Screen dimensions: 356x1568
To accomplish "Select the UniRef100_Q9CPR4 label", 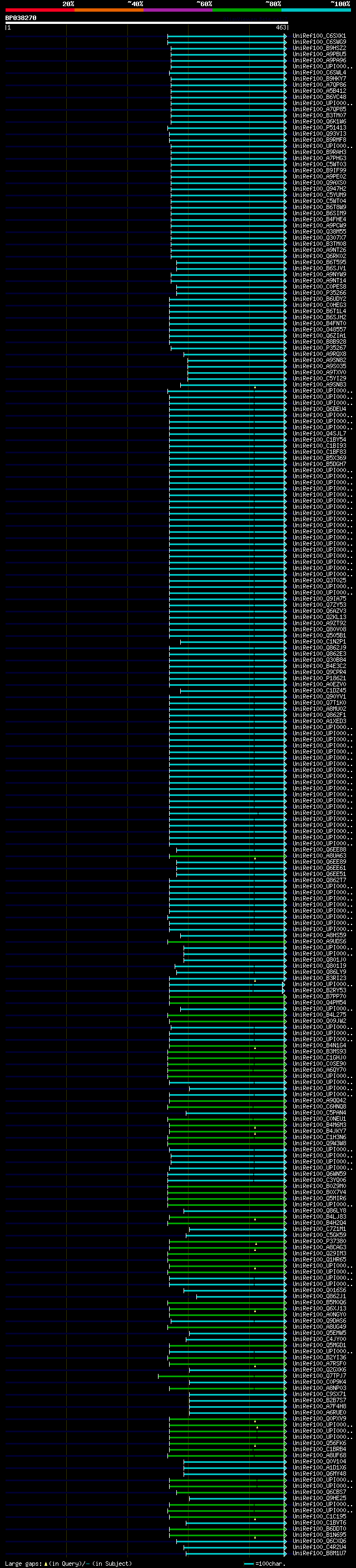I will click(319, 672).
